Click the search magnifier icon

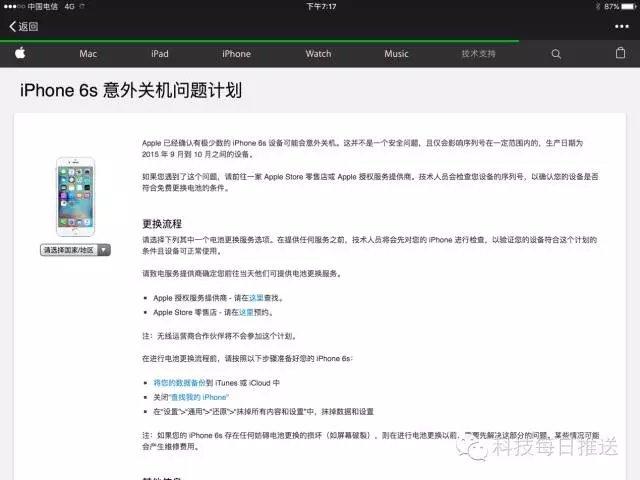(x=556, y=54)
